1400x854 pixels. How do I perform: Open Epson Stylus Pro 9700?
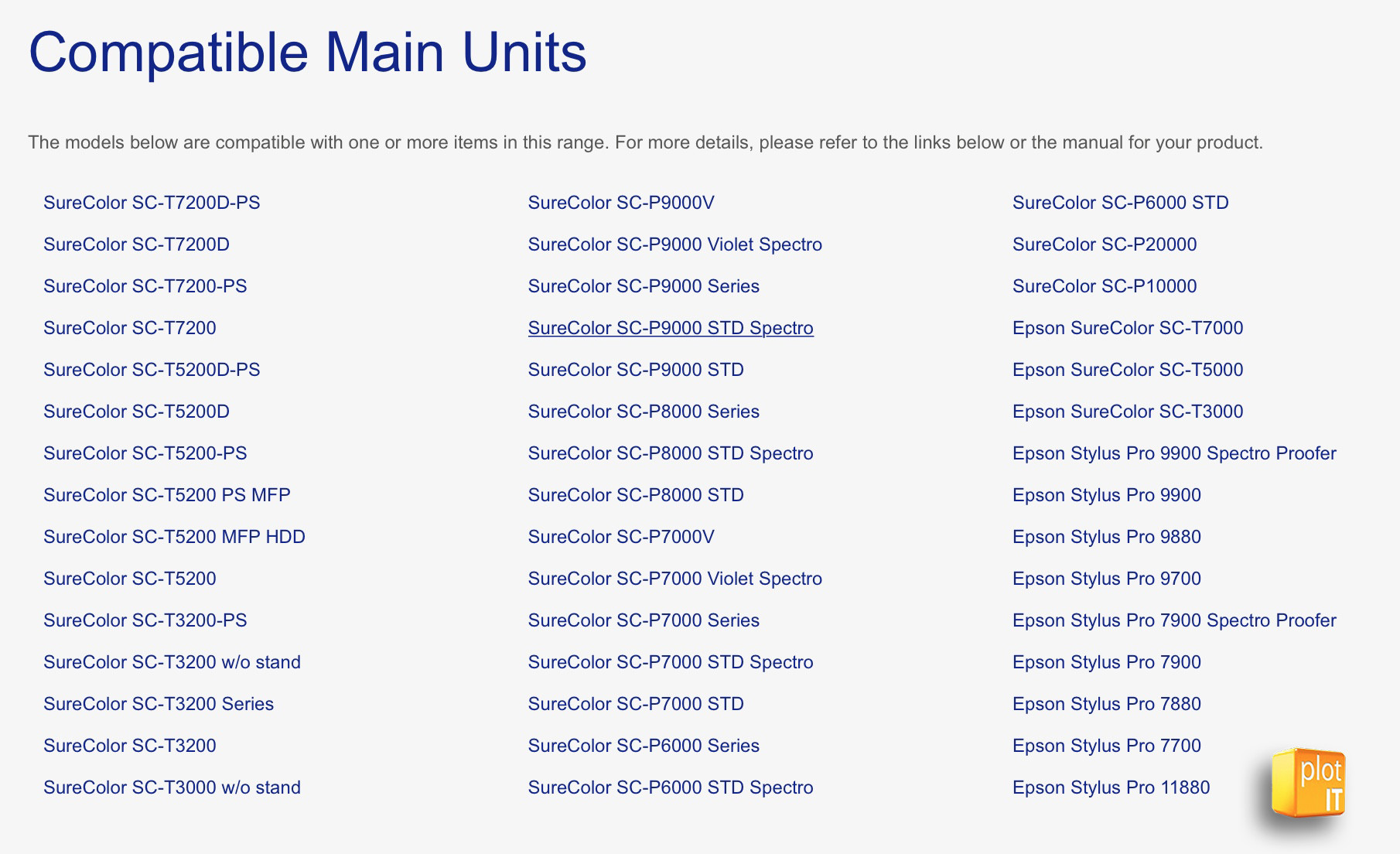1107,579
